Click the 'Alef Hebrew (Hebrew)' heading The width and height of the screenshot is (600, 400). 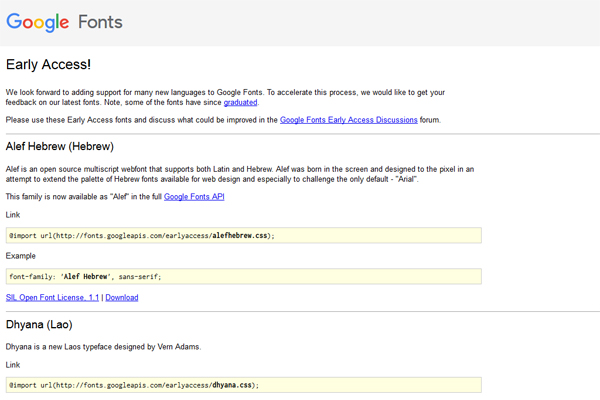pos(60,147)
